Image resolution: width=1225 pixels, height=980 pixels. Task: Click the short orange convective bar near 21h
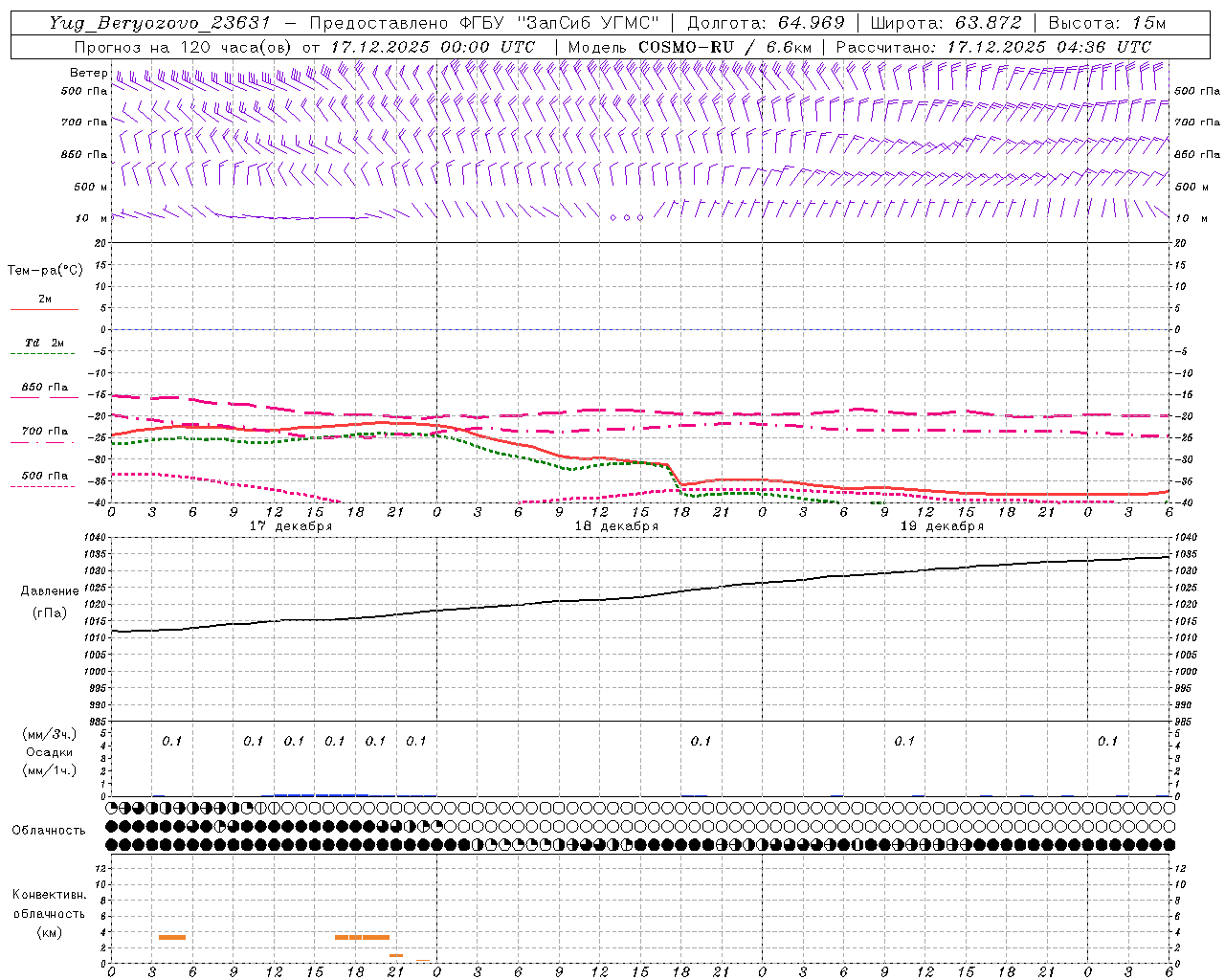click(396, 955)
